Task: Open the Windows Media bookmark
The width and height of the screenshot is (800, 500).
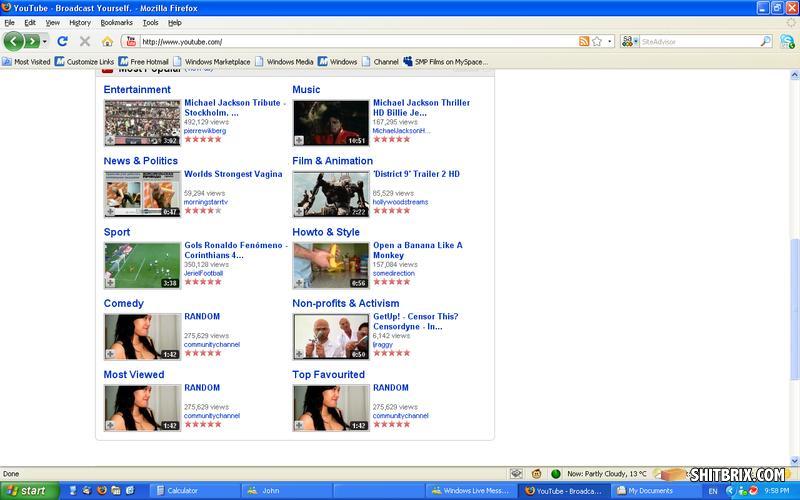Action: pyautogui.click(x=284, y=62)
